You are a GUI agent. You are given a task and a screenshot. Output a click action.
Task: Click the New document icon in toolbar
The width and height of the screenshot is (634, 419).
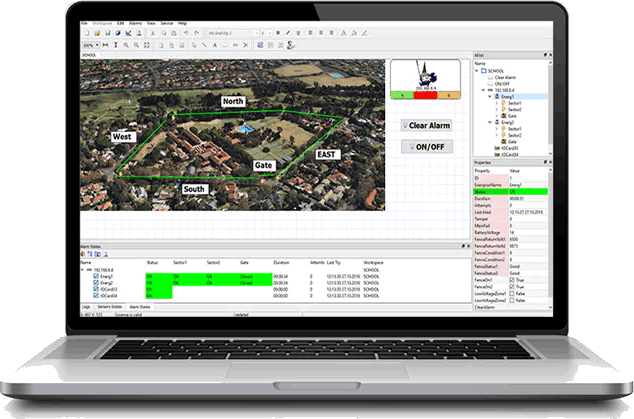click(x=87, y=33)
